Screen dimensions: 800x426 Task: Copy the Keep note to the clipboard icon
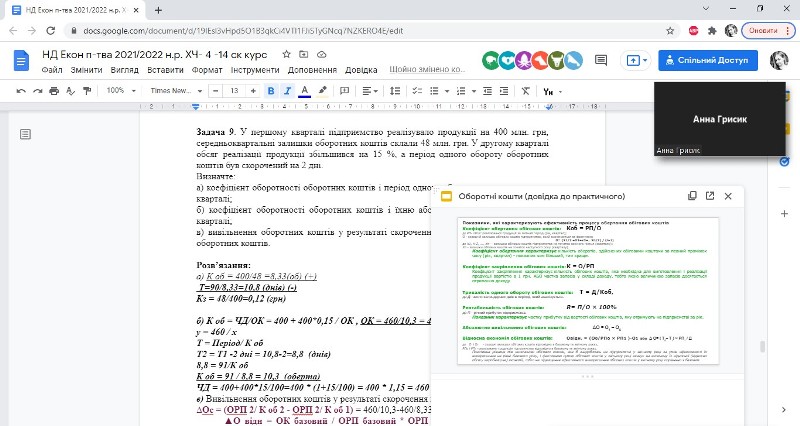pos(692,196)
